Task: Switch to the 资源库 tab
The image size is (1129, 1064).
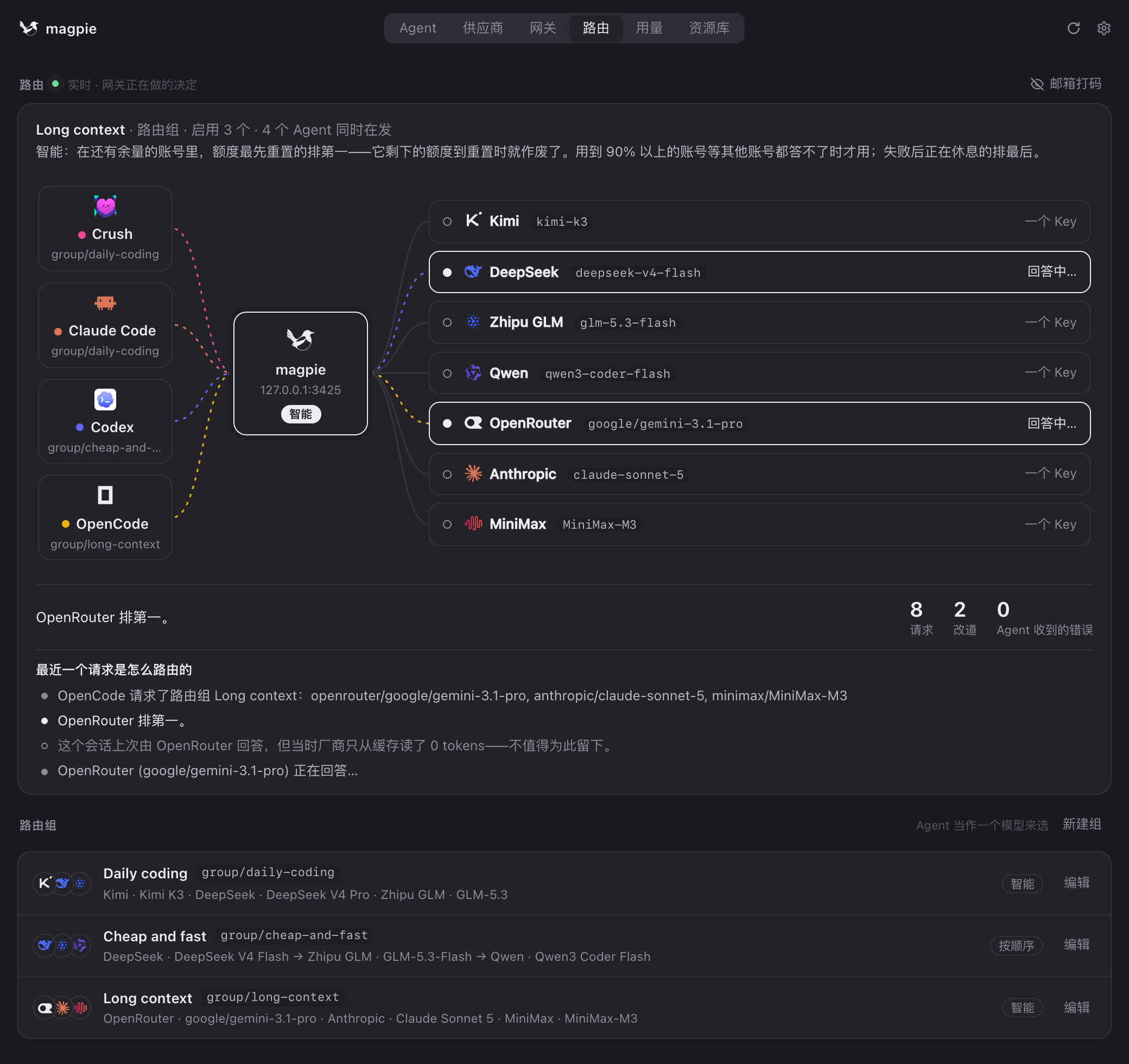Action: [x=709, y=28]
